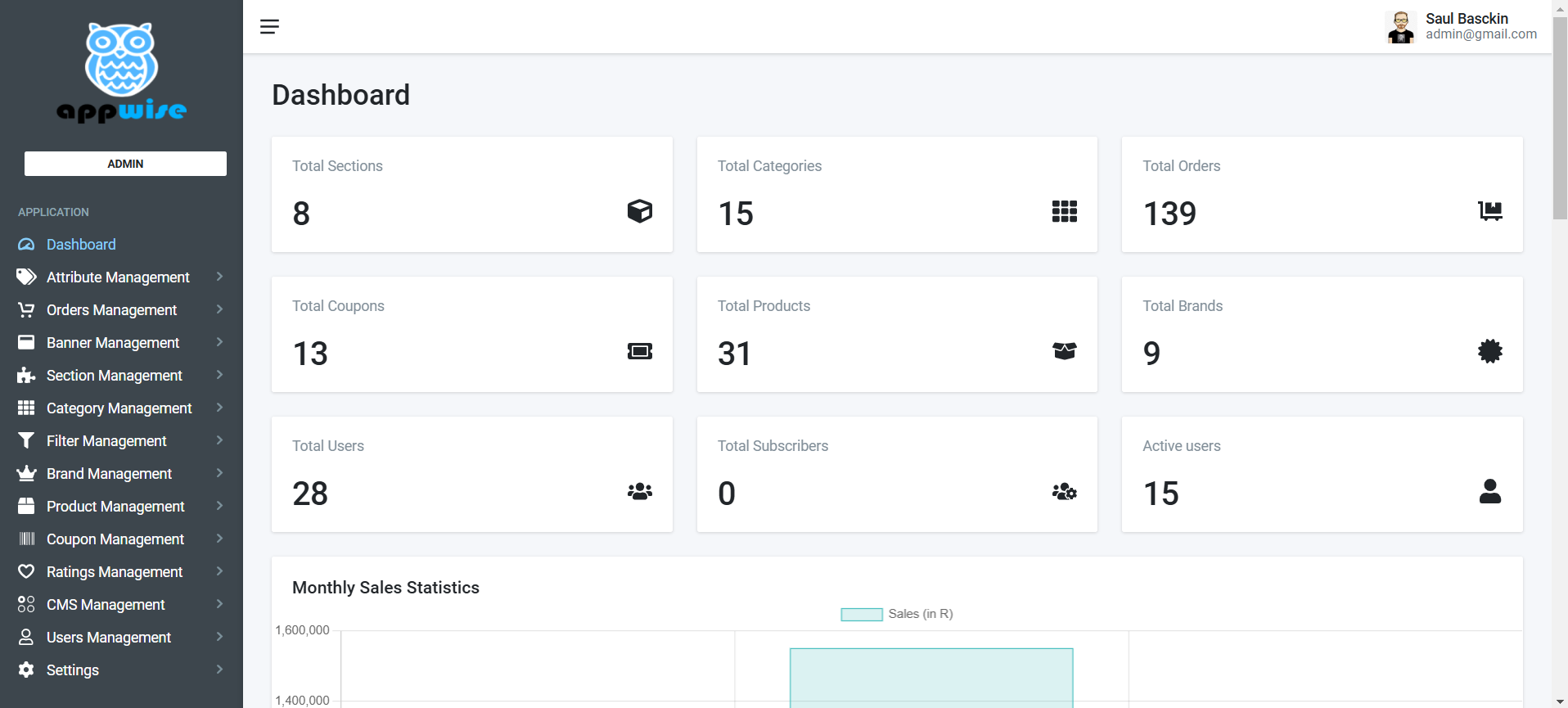
Task: Click the Dashboard gauge icon
Action: [26, 245]
